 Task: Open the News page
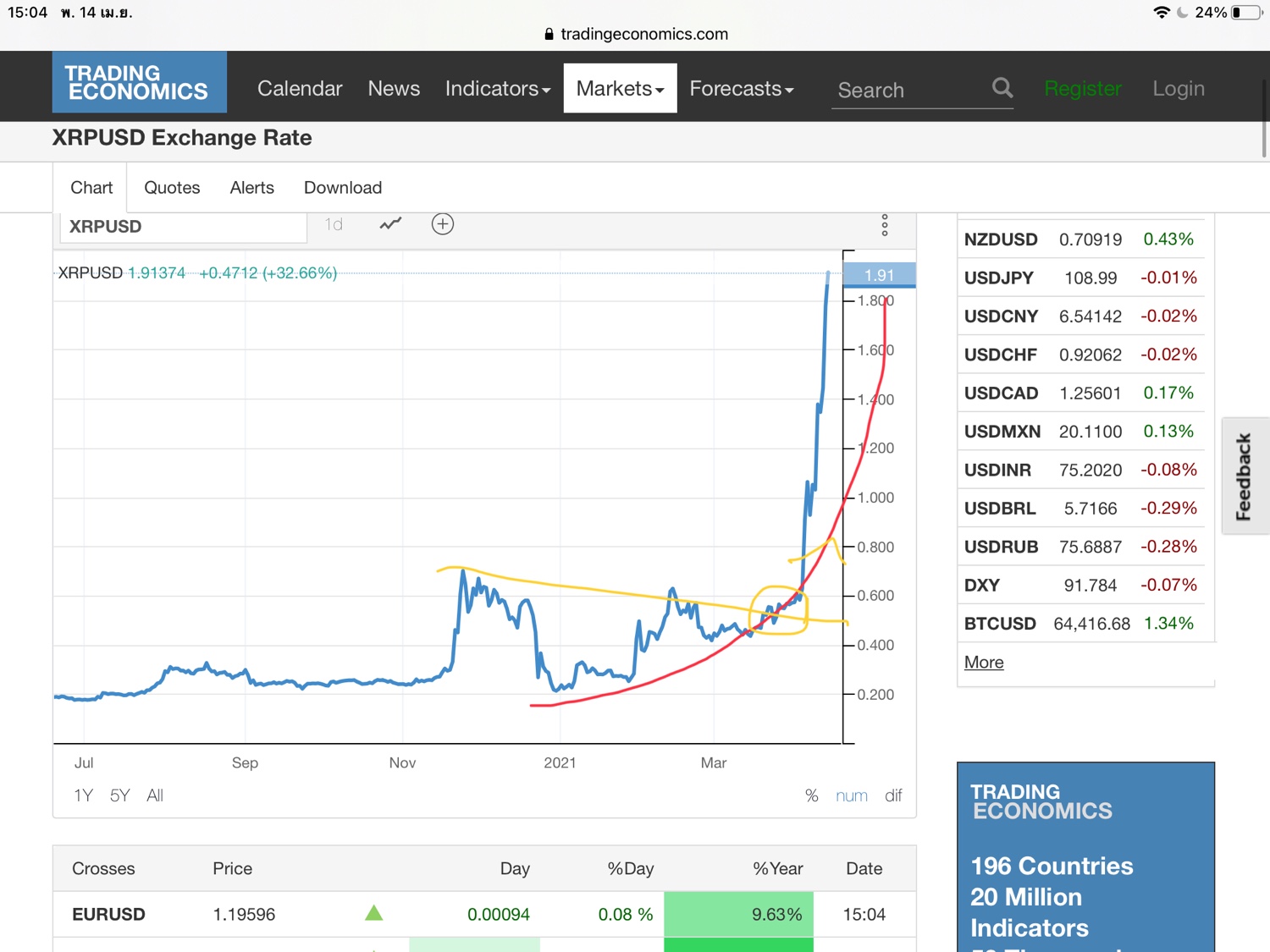tap(394, 89)
